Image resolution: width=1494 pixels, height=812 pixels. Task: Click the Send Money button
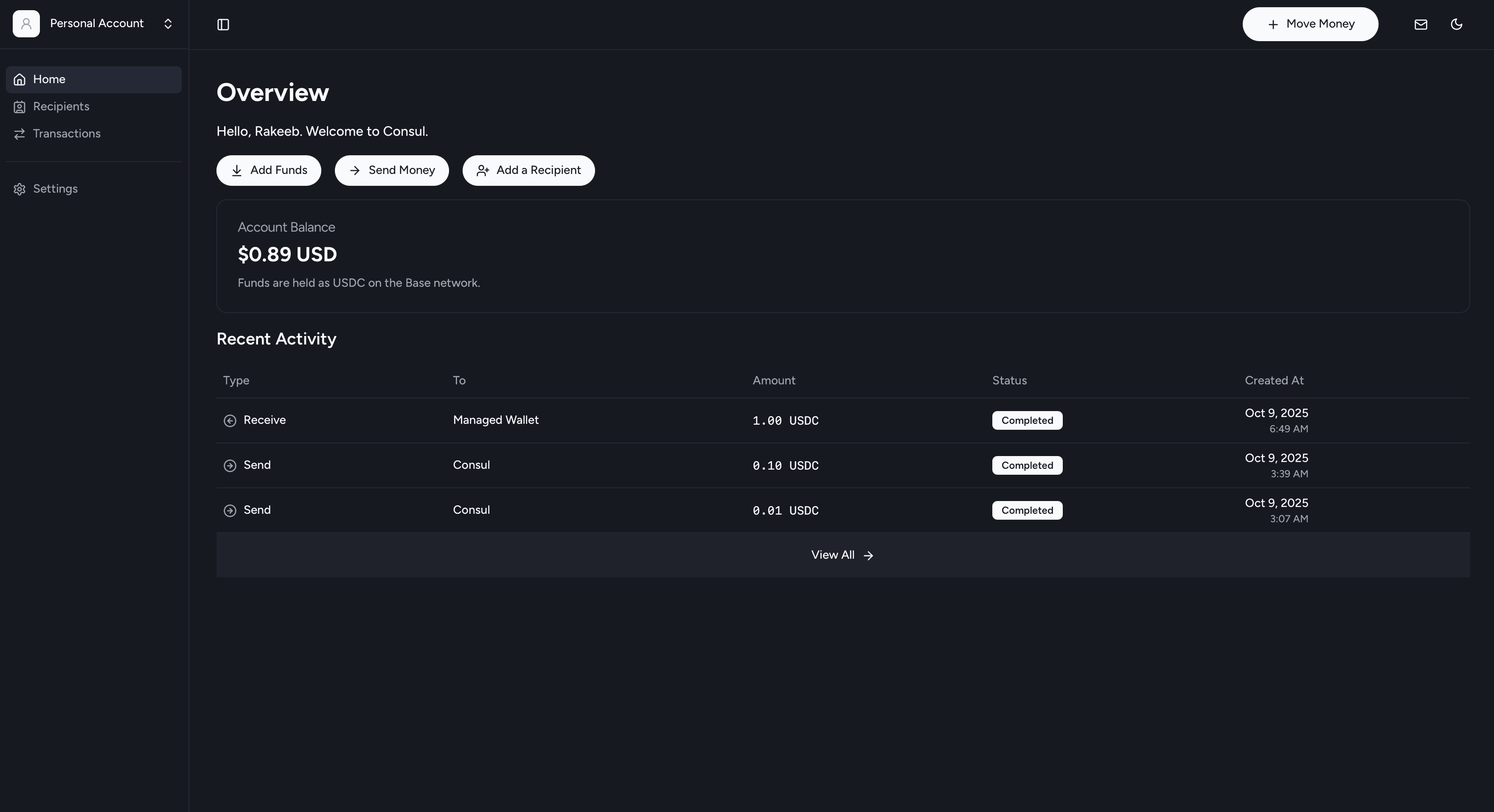point(391,171)
